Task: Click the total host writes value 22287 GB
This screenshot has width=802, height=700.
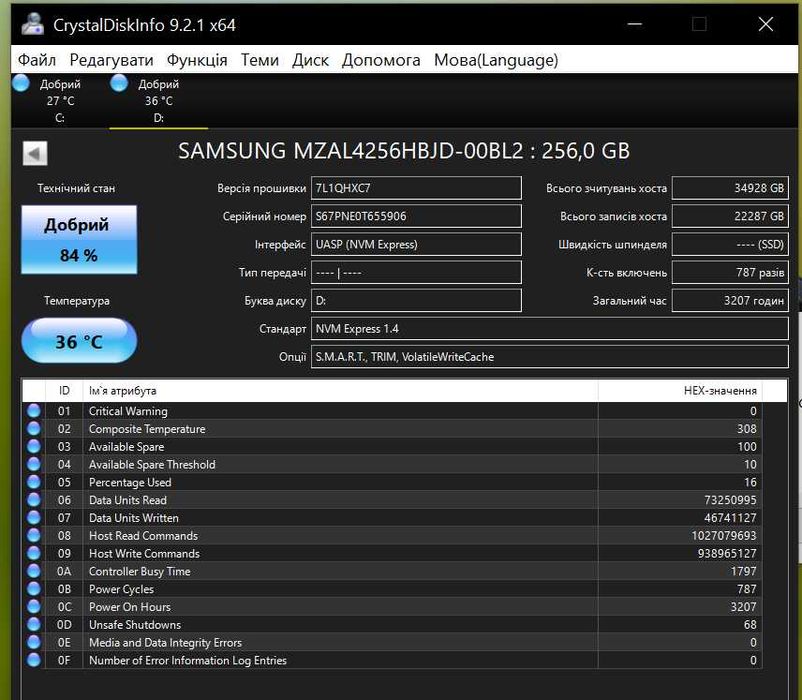Action: (x=730, y=216)
